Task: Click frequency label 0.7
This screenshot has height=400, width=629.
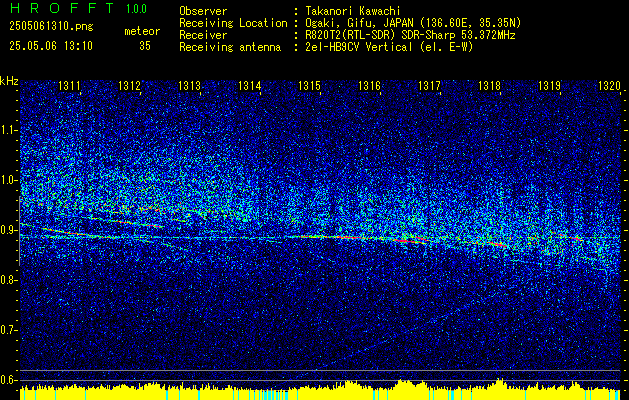Action: coord(8,330)
